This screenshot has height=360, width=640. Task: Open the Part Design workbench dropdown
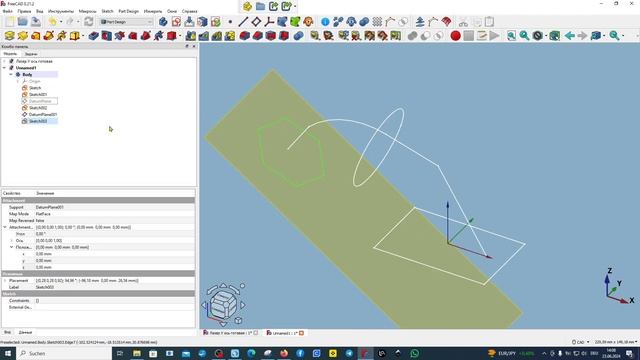pos(127,22)
